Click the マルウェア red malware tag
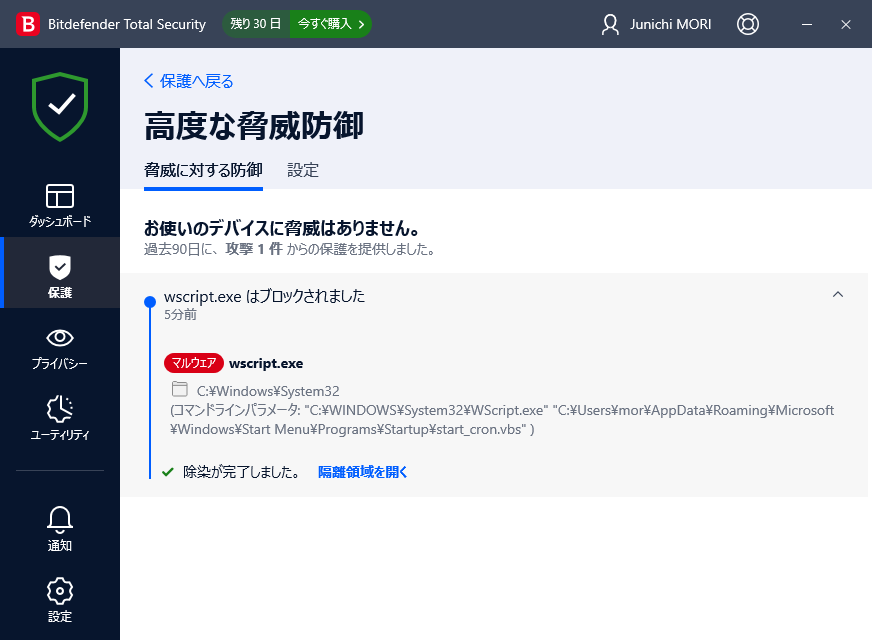Image resolution: width=872 pixels, height=640 pixels. click(194, 363)
